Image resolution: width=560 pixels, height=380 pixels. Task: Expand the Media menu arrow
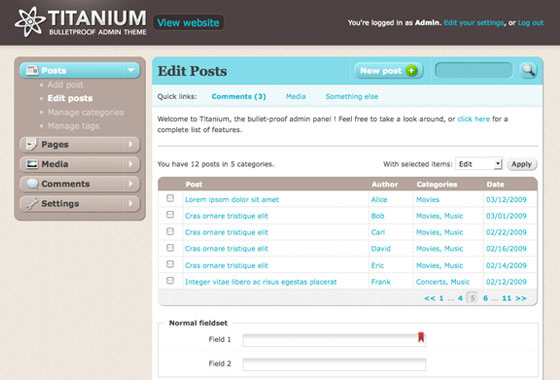(x=131, y=164)
